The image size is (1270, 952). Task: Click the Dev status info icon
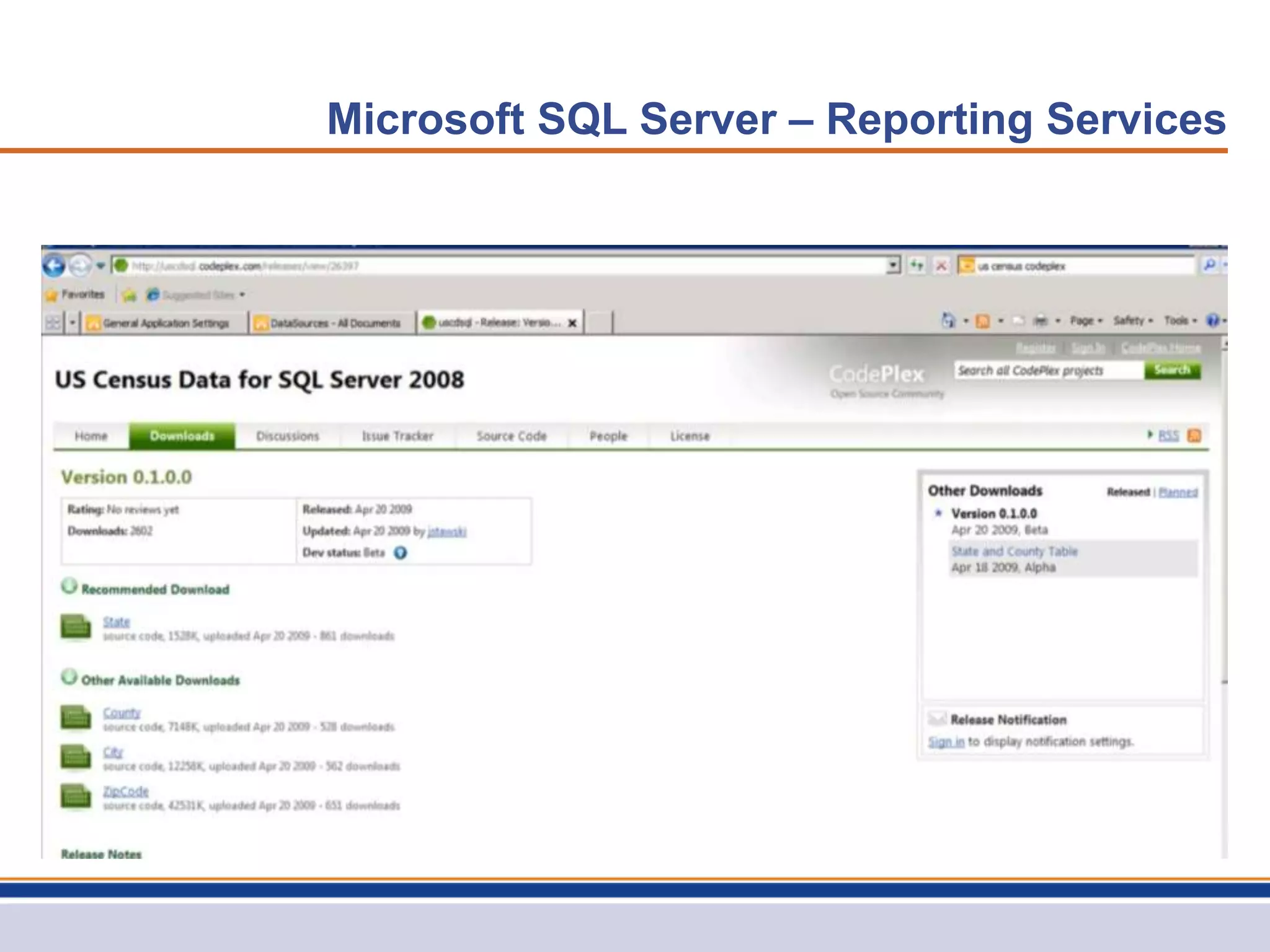401,552
